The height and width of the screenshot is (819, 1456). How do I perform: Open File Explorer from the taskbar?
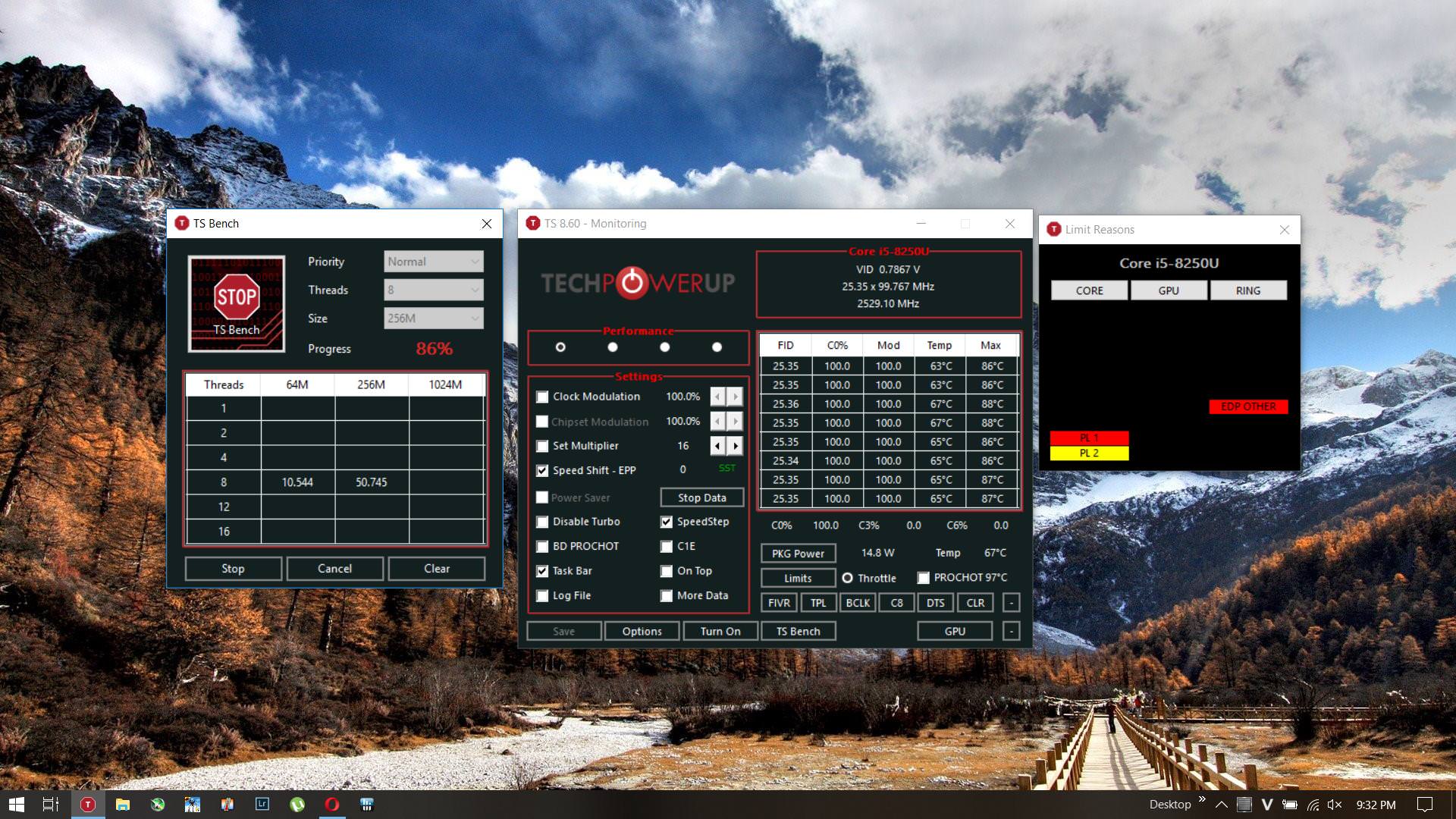[123, 805]
